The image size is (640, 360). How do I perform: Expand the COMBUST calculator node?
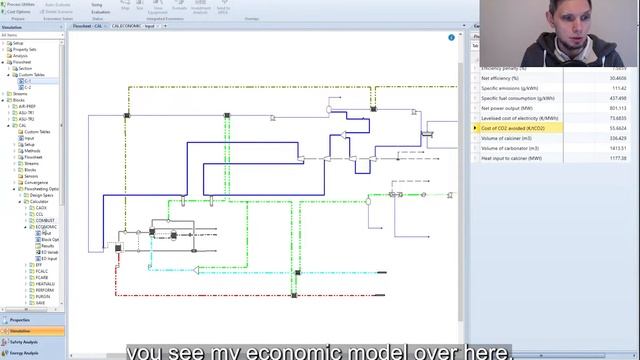(26, 220)
